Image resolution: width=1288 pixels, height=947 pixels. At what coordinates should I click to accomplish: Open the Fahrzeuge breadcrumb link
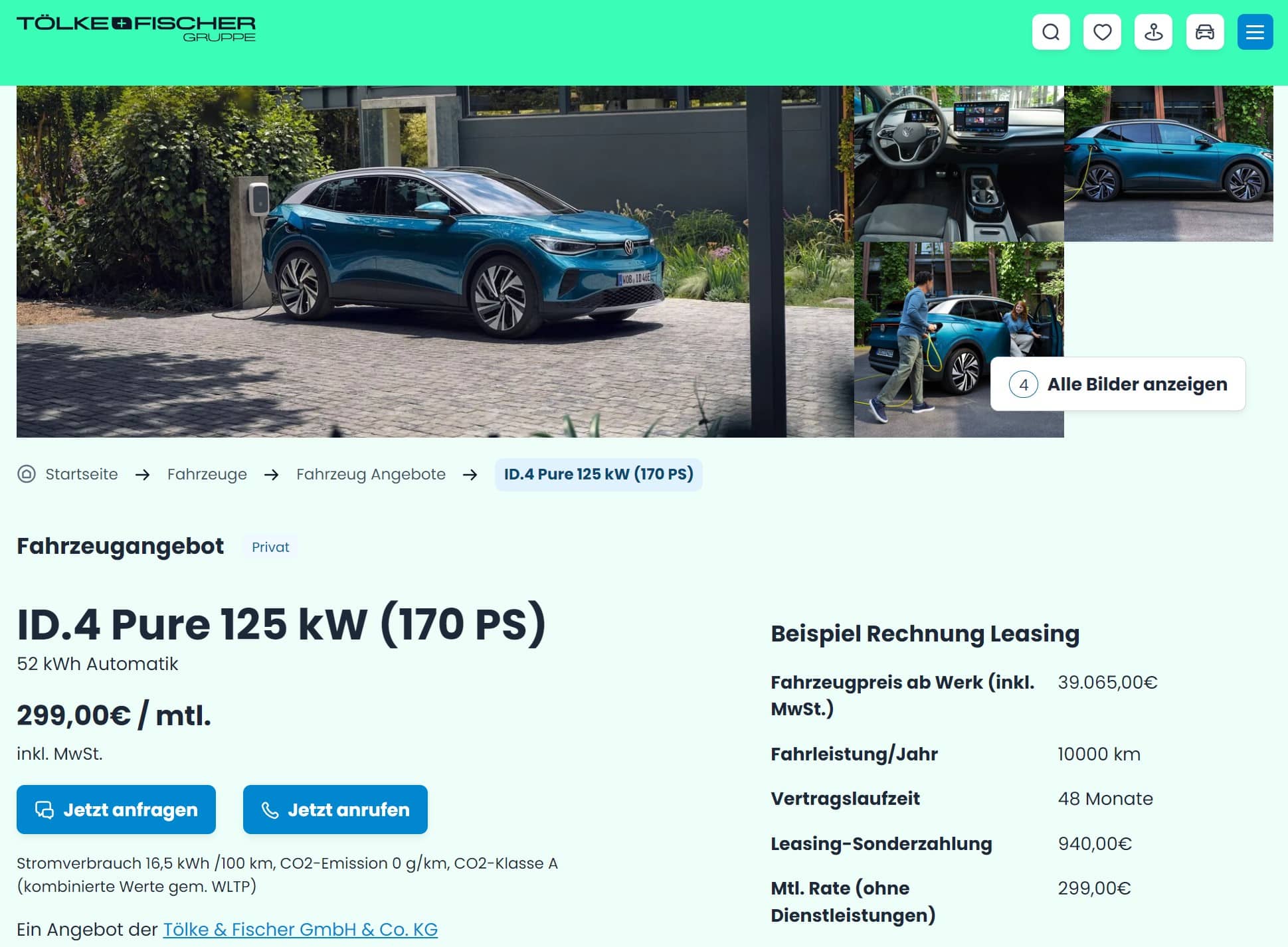tap(207, 474)
